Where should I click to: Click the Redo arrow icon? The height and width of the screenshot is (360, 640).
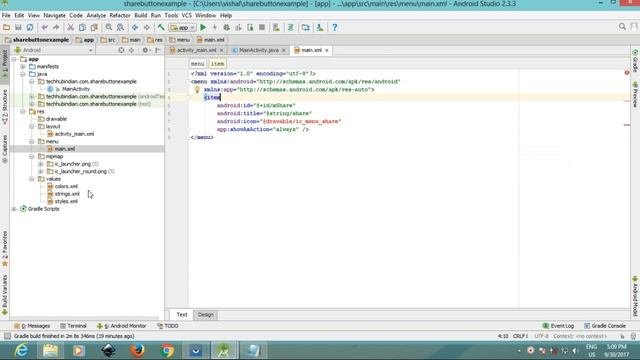(56, 27)
